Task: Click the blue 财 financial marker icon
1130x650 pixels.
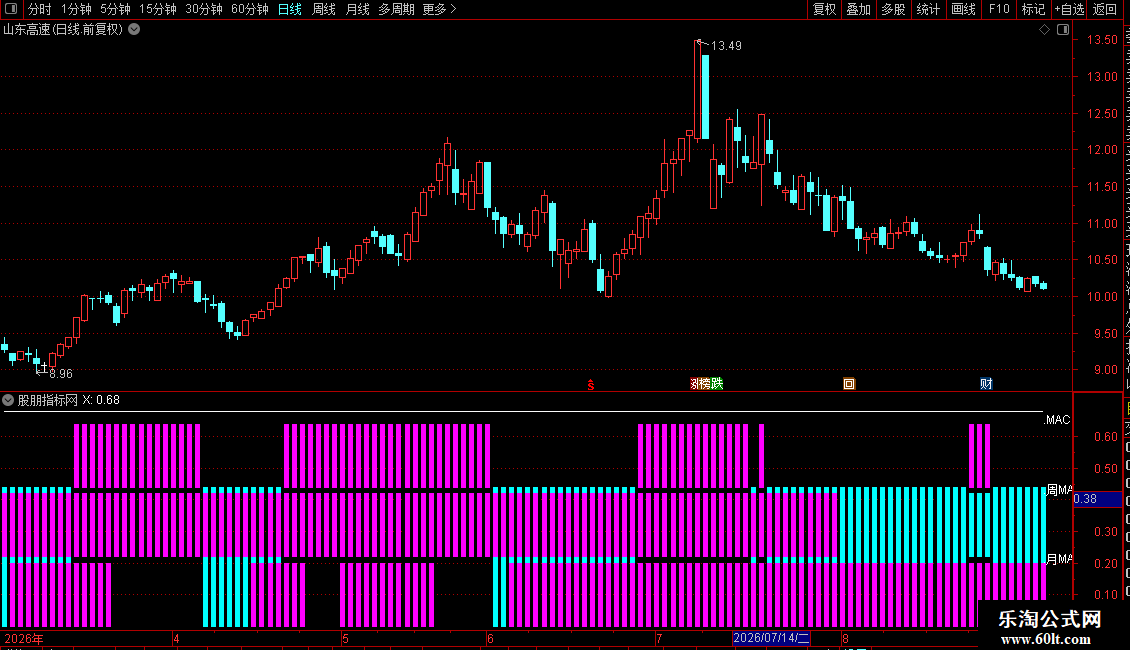Action: [986, 384]
